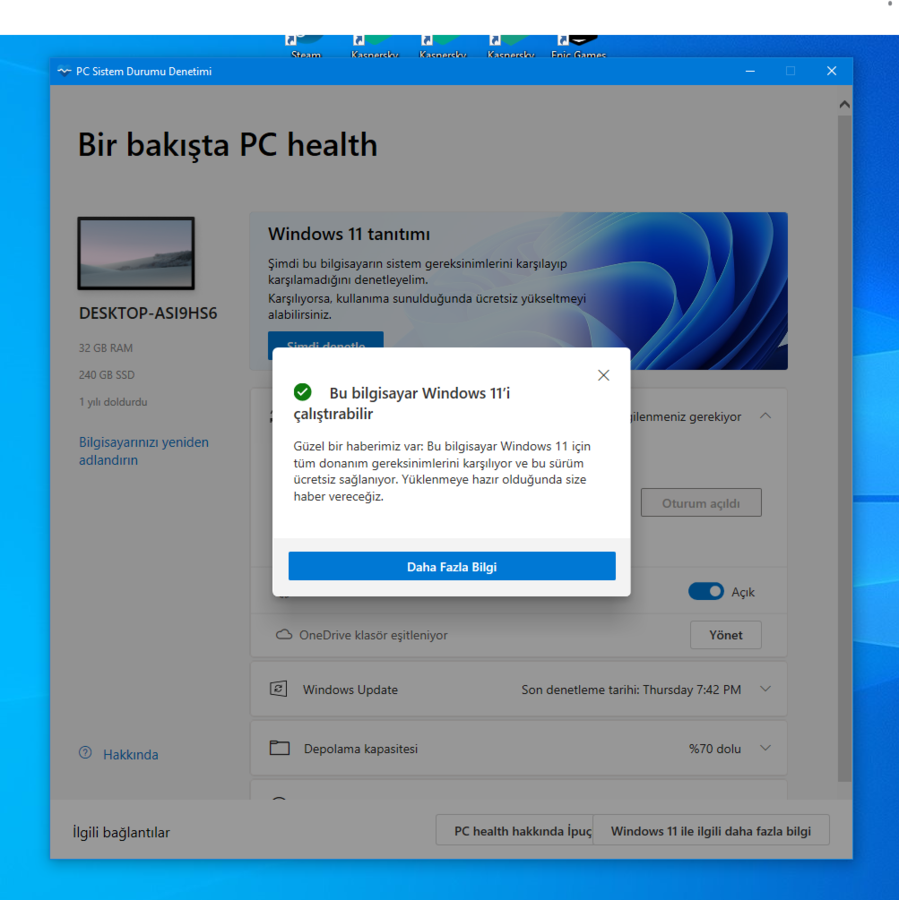899x900 pixels.
Task: Minimize the PC Sistem Durumu Denetimi window
Action: pos(750,71)
